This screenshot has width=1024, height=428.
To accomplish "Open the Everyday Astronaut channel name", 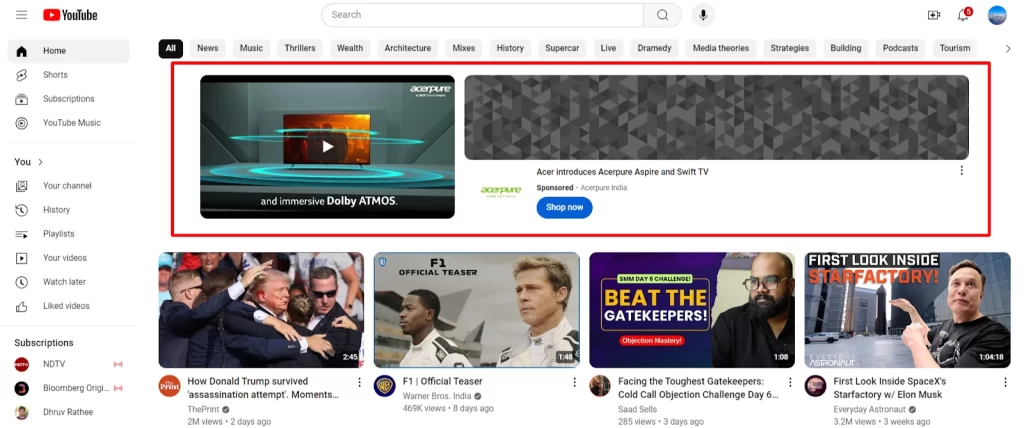I will pyautogui.click(x=871, y=410).
